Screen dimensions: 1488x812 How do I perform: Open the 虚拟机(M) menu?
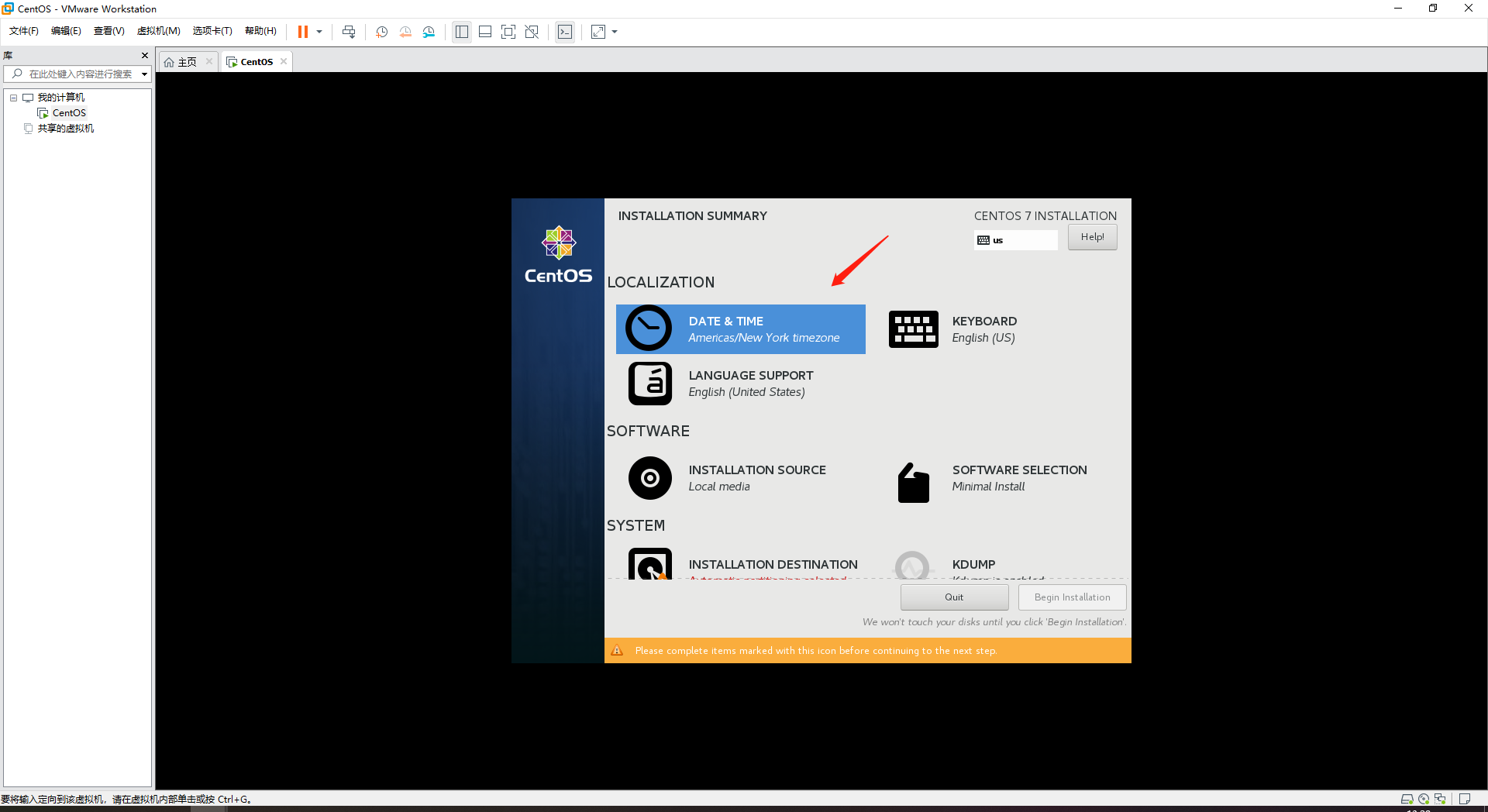(159, 31)
